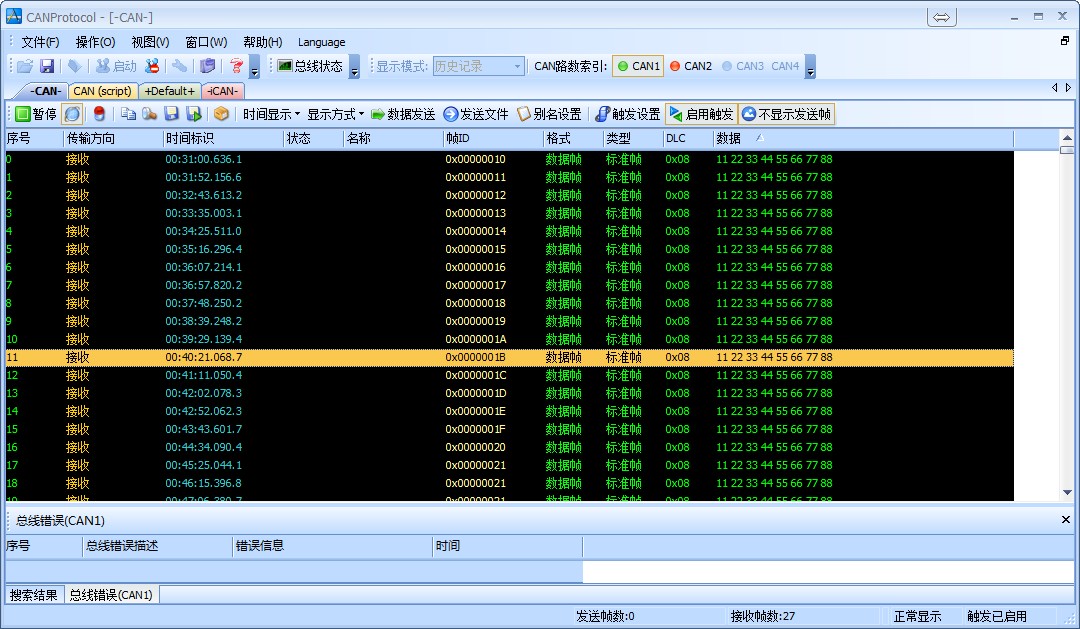Open the 总线状态 bus status monitor
1080x629 pixels.
coord(310,66)
